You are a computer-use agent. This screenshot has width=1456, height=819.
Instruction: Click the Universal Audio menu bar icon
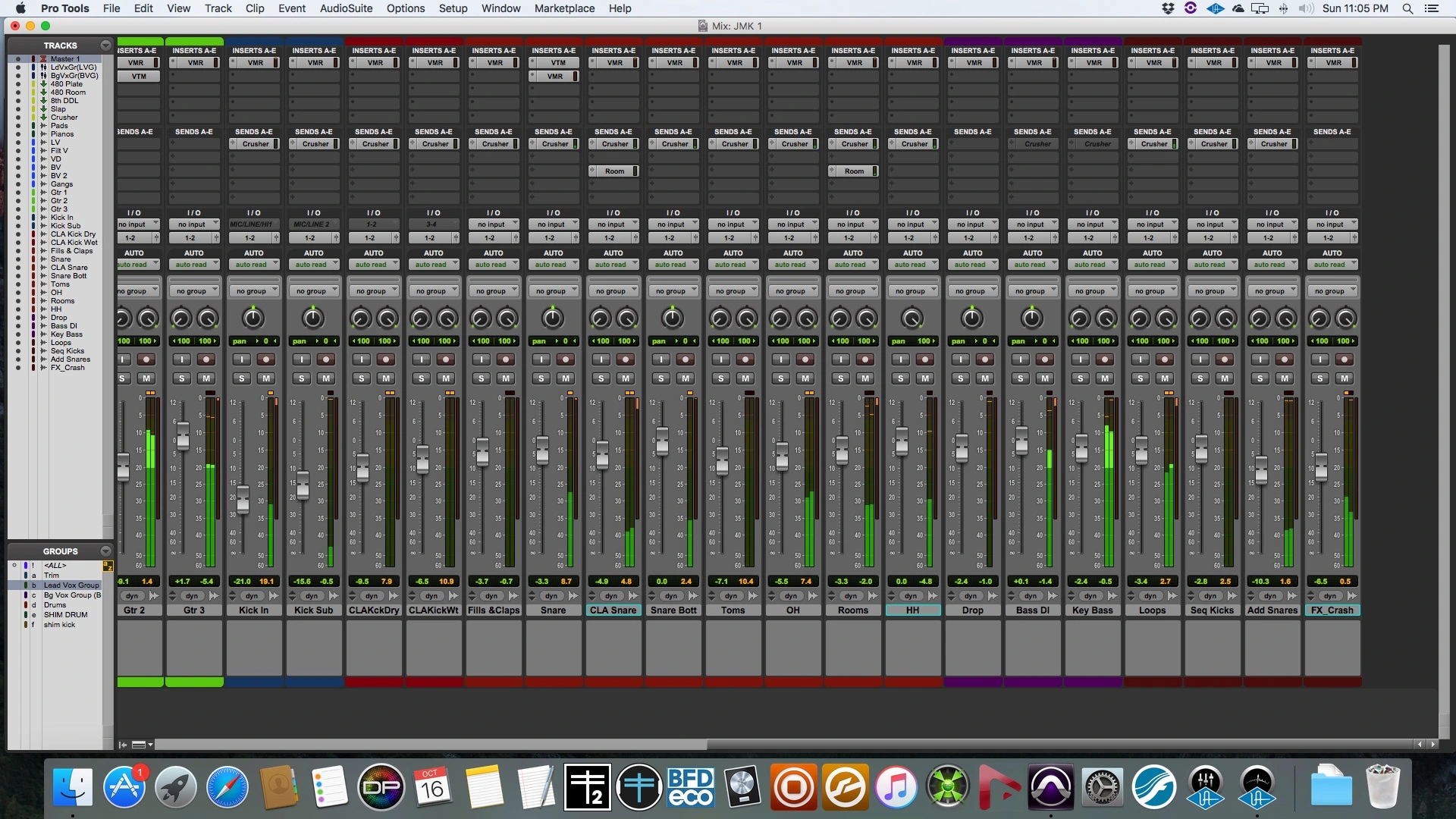click(x=1215, y=8)
